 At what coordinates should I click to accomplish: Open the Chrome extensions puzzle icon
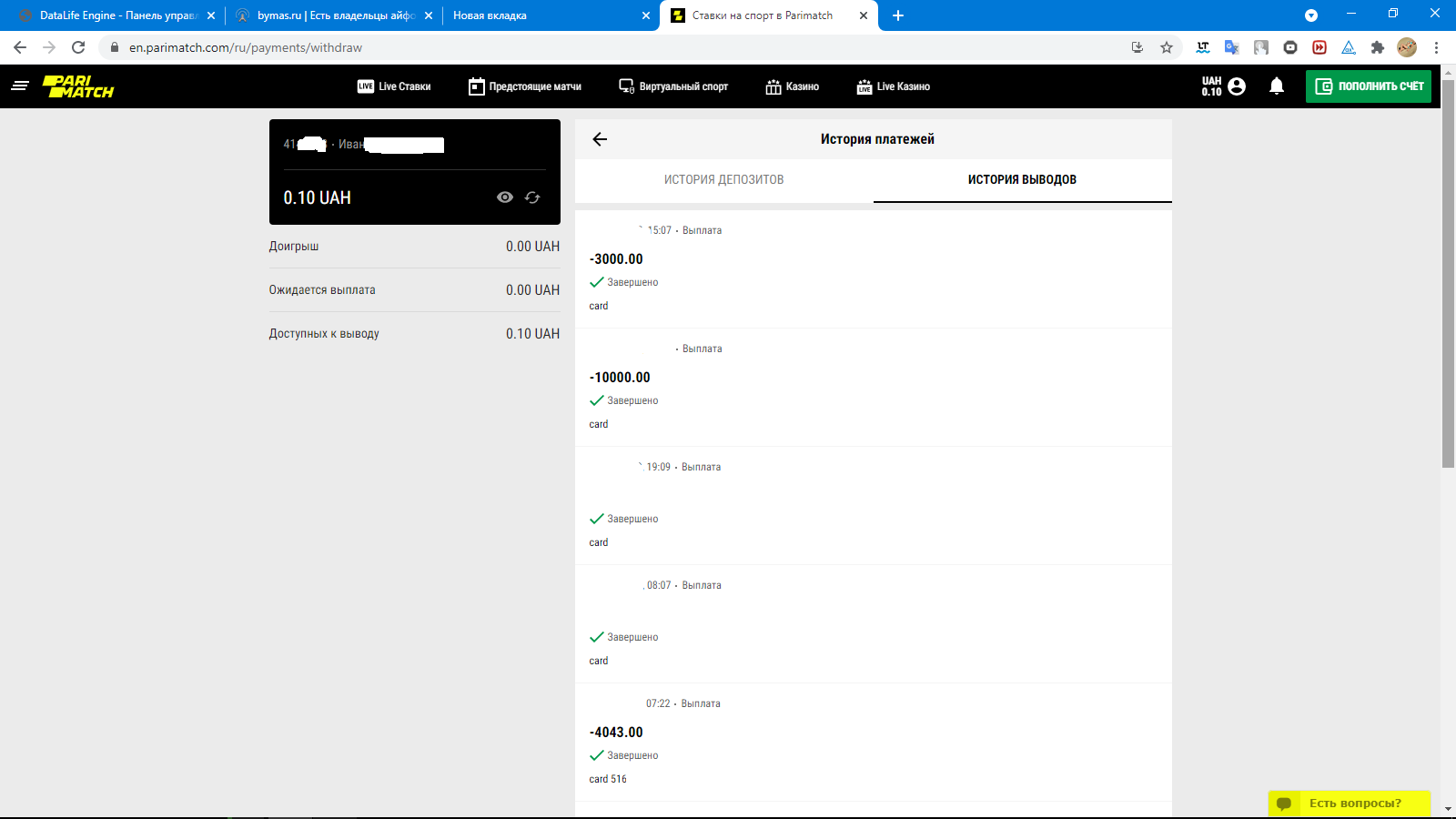[1378, 47]
